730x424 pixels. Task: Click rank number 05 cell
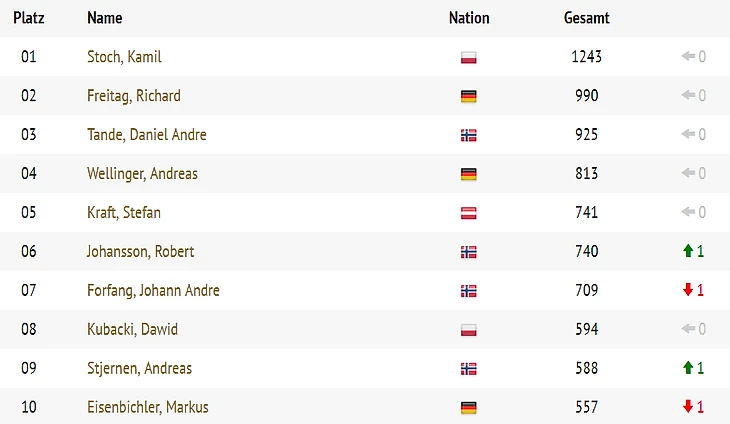pos(28,213)
